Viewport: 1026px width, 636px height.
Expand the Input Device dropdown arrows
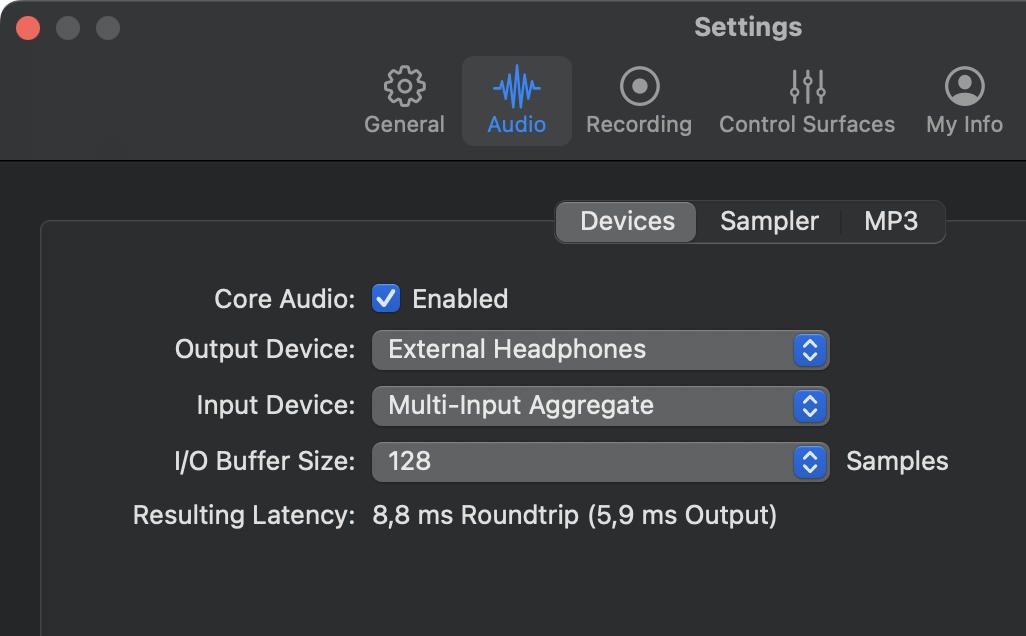(810, 406)
